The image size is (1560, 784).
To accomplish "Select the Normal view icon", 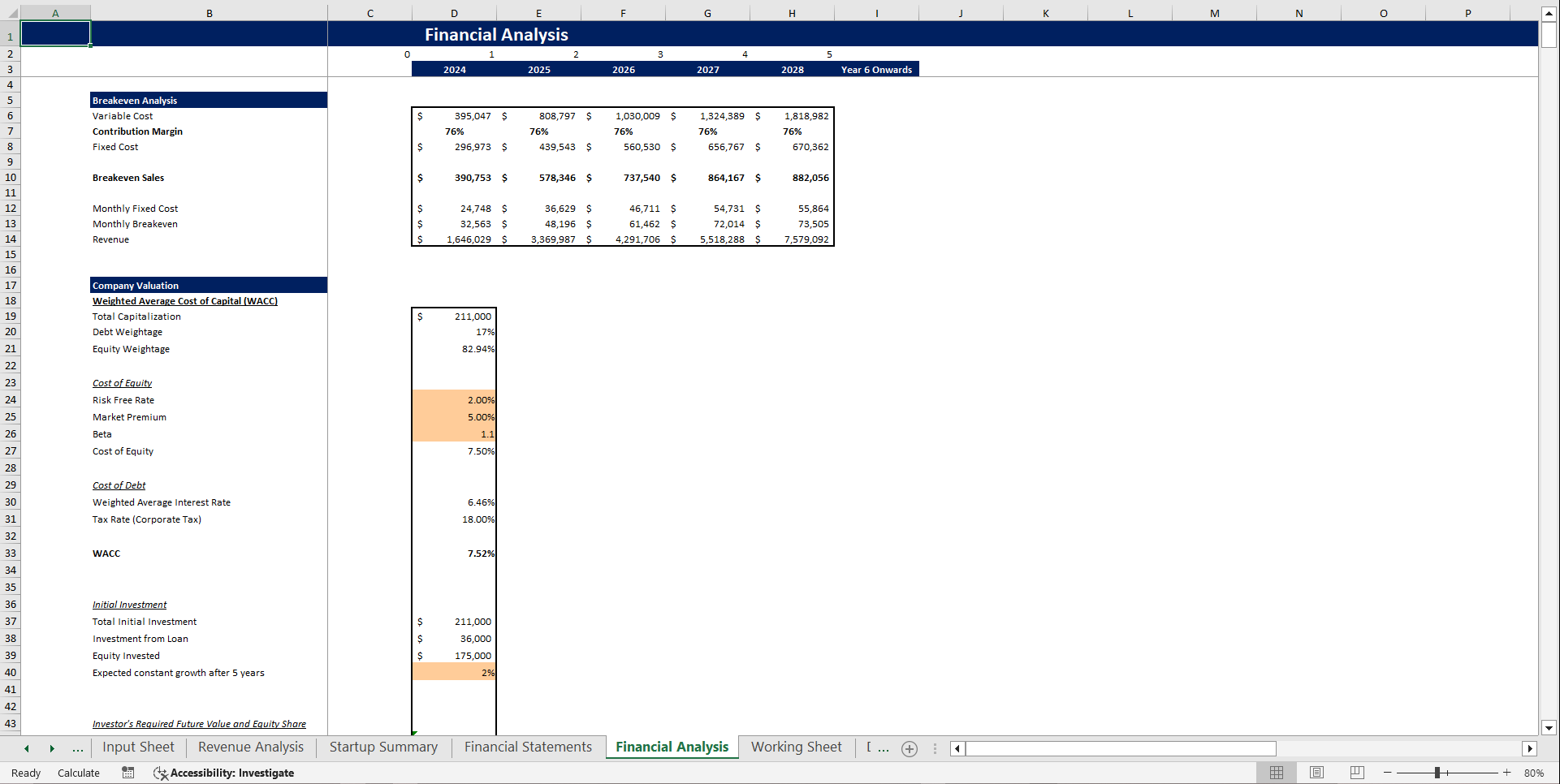I will click(x=1276, y=773).
